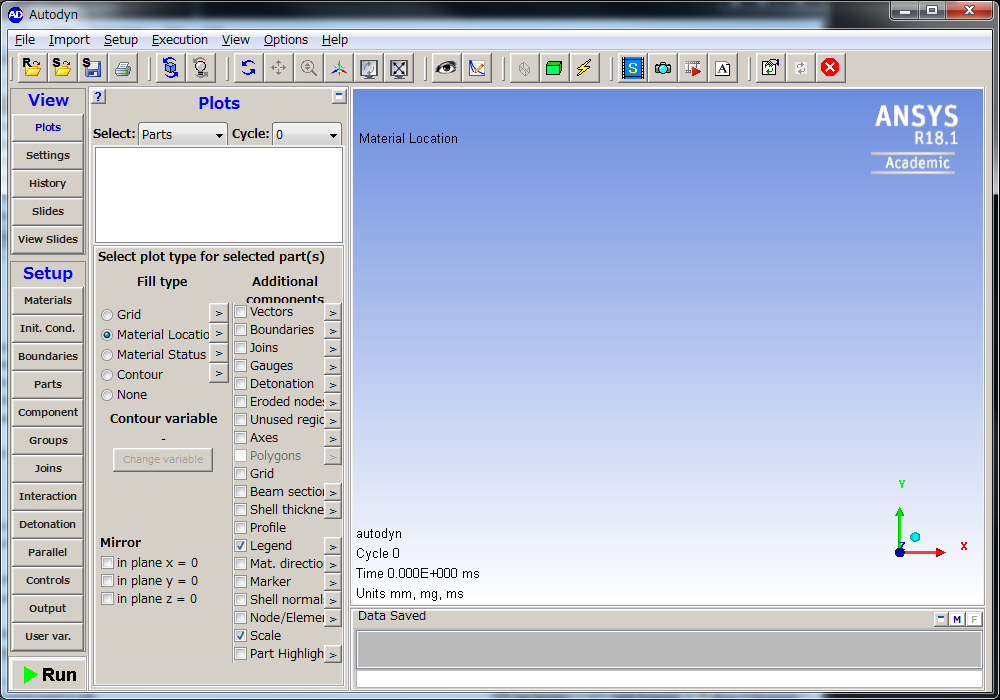Click the red stop icon in toolbar
The height and width of the screenshot is (700, 1000).
[830, 68]
